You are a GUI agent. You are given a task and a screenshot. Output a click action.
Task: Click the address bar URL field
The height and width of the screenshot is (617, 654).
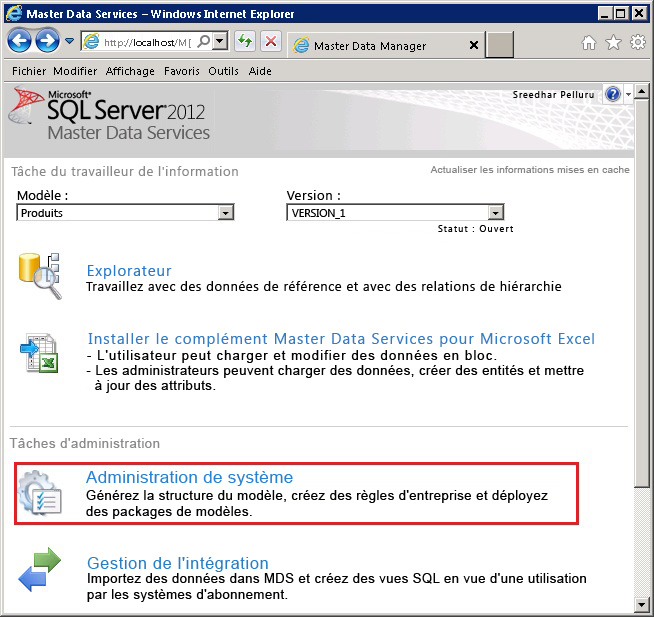[148, 42]
